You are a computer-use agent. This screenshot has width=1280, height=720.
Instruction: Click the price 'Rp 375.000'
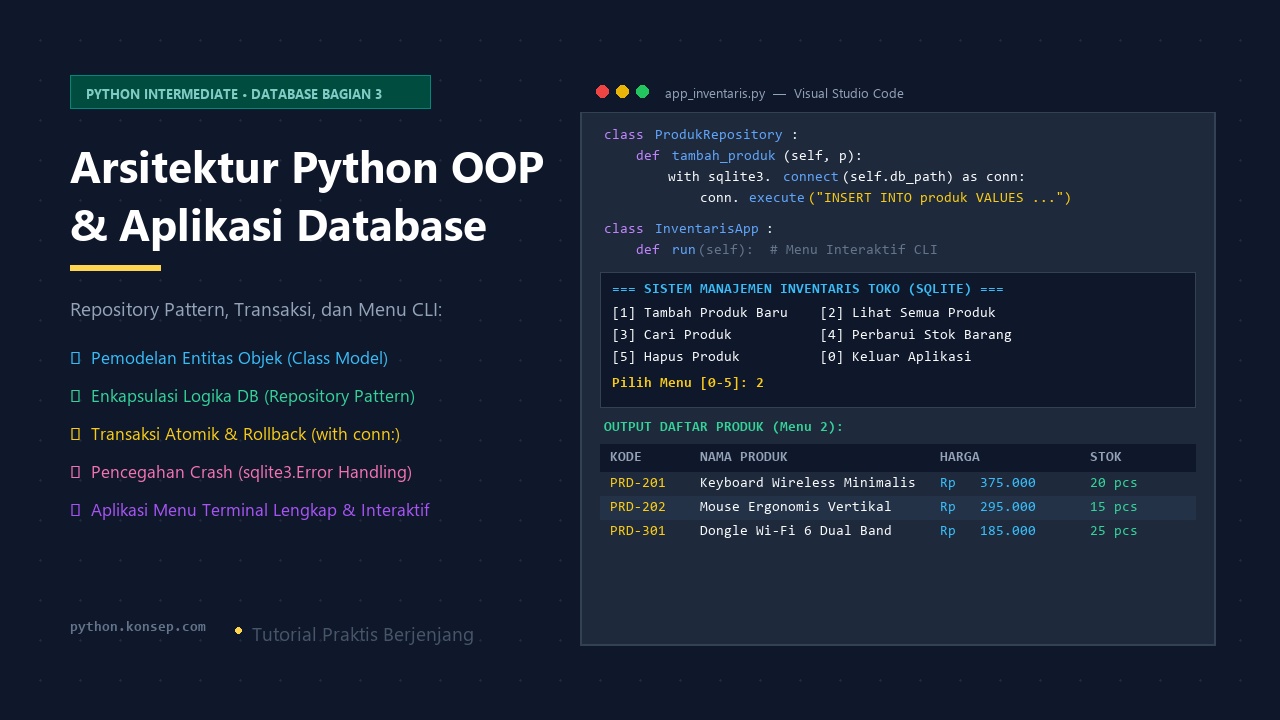coord(988,483)
